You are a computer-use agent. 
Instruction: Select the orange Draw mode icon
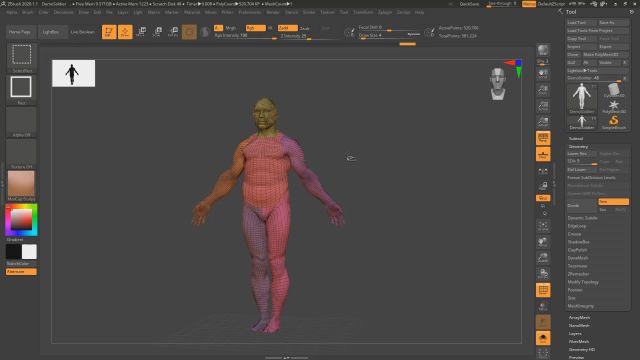125,32
